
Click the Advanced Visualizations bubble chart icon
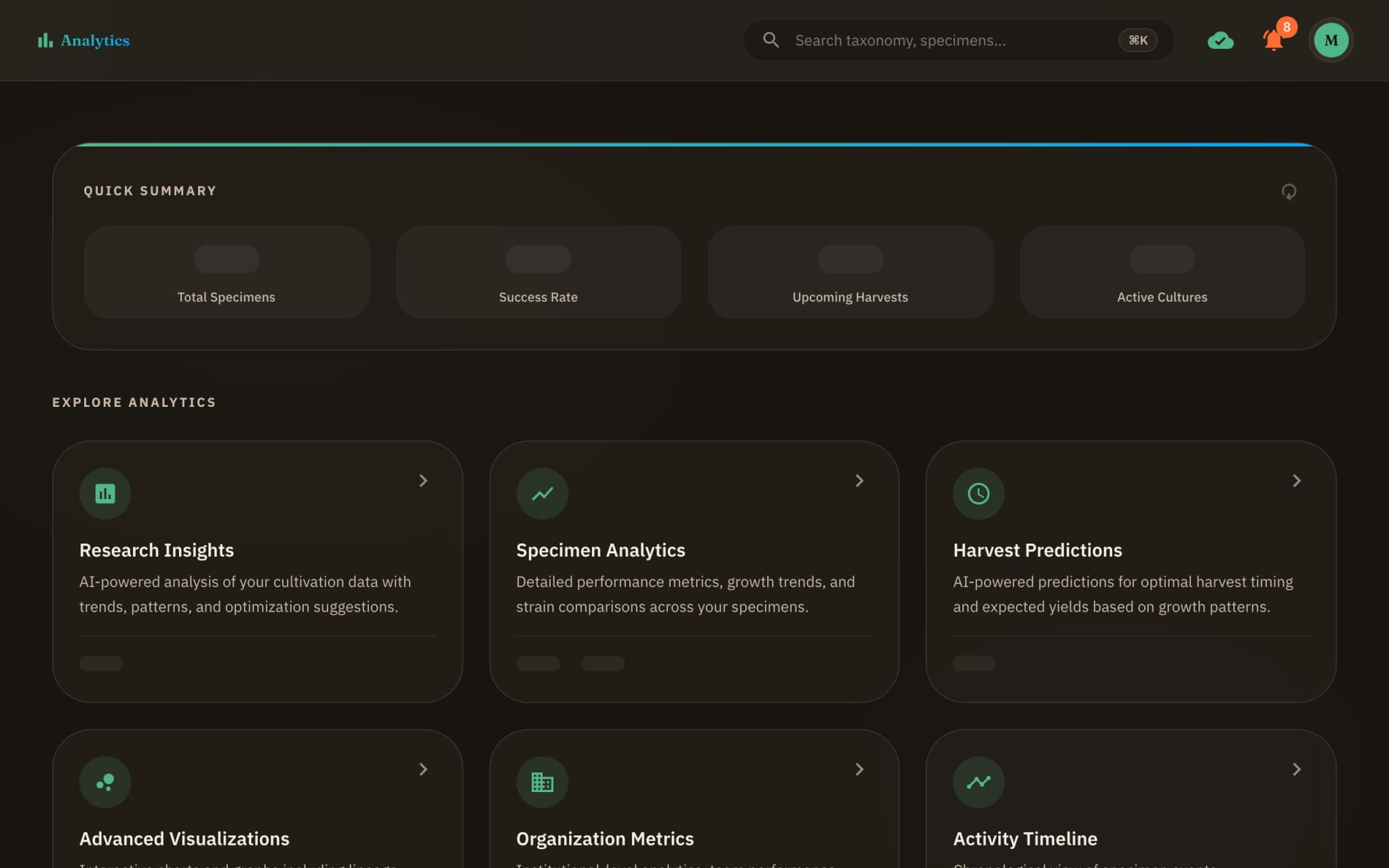tap(105, 783)
